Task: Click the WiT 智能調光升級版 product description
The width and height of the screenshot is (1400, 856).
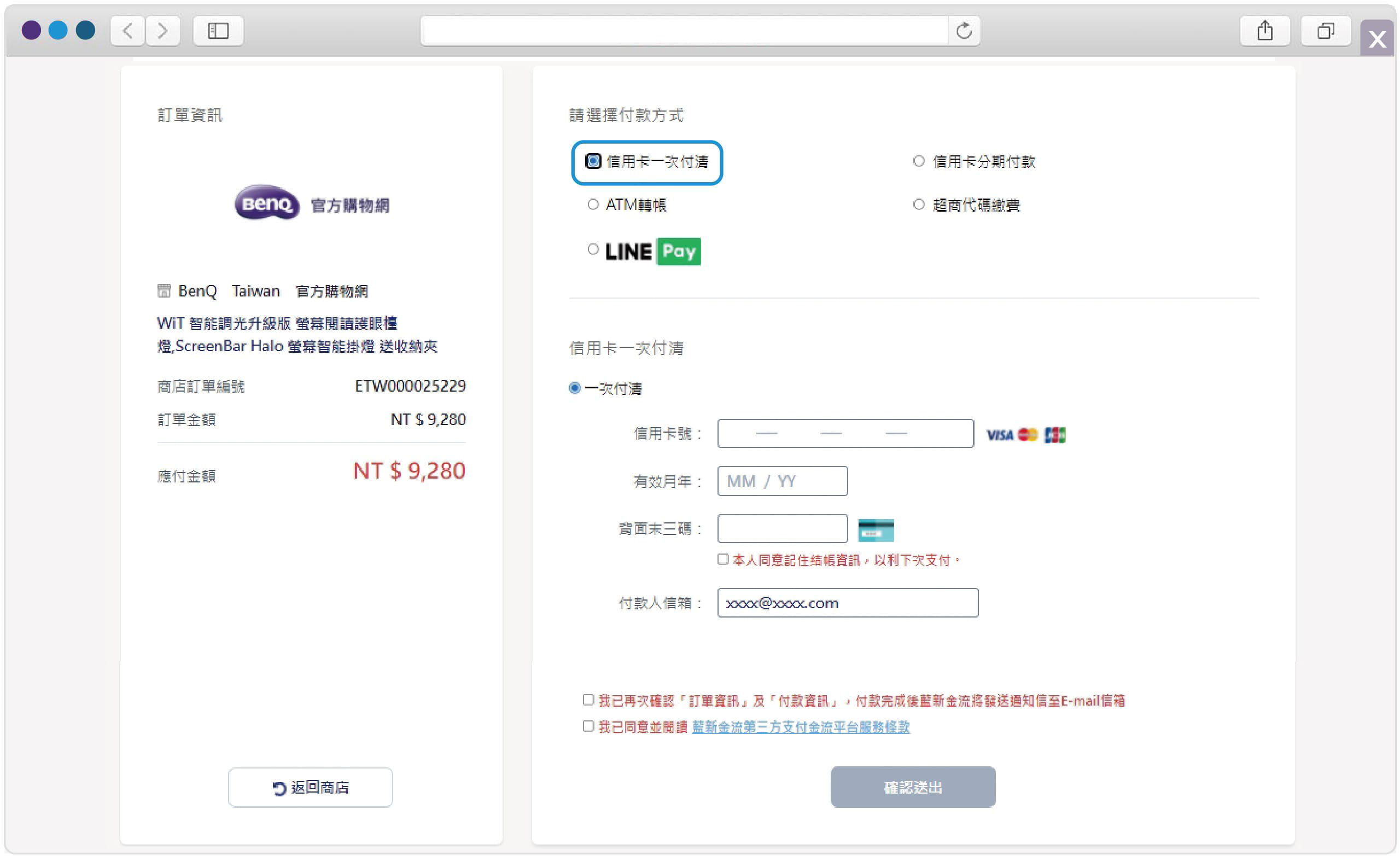Action: (x=297, y=335)
